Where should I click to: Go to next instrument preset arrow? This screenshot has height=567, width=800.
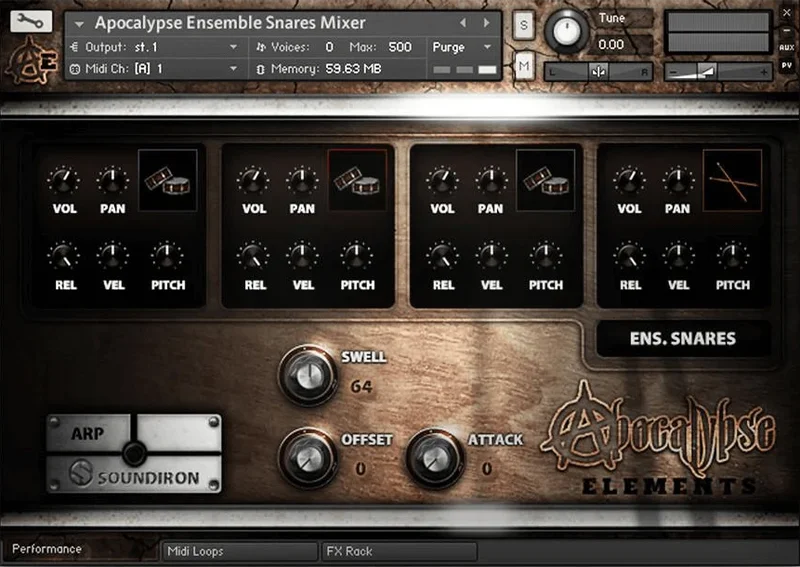tap(486, 23)
